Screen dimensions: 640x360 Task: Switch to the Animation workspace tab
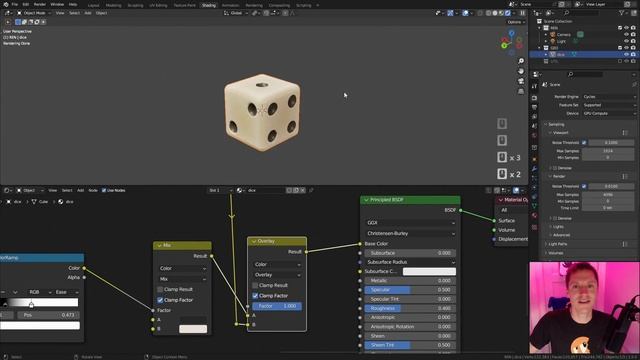tap(230, 5)
